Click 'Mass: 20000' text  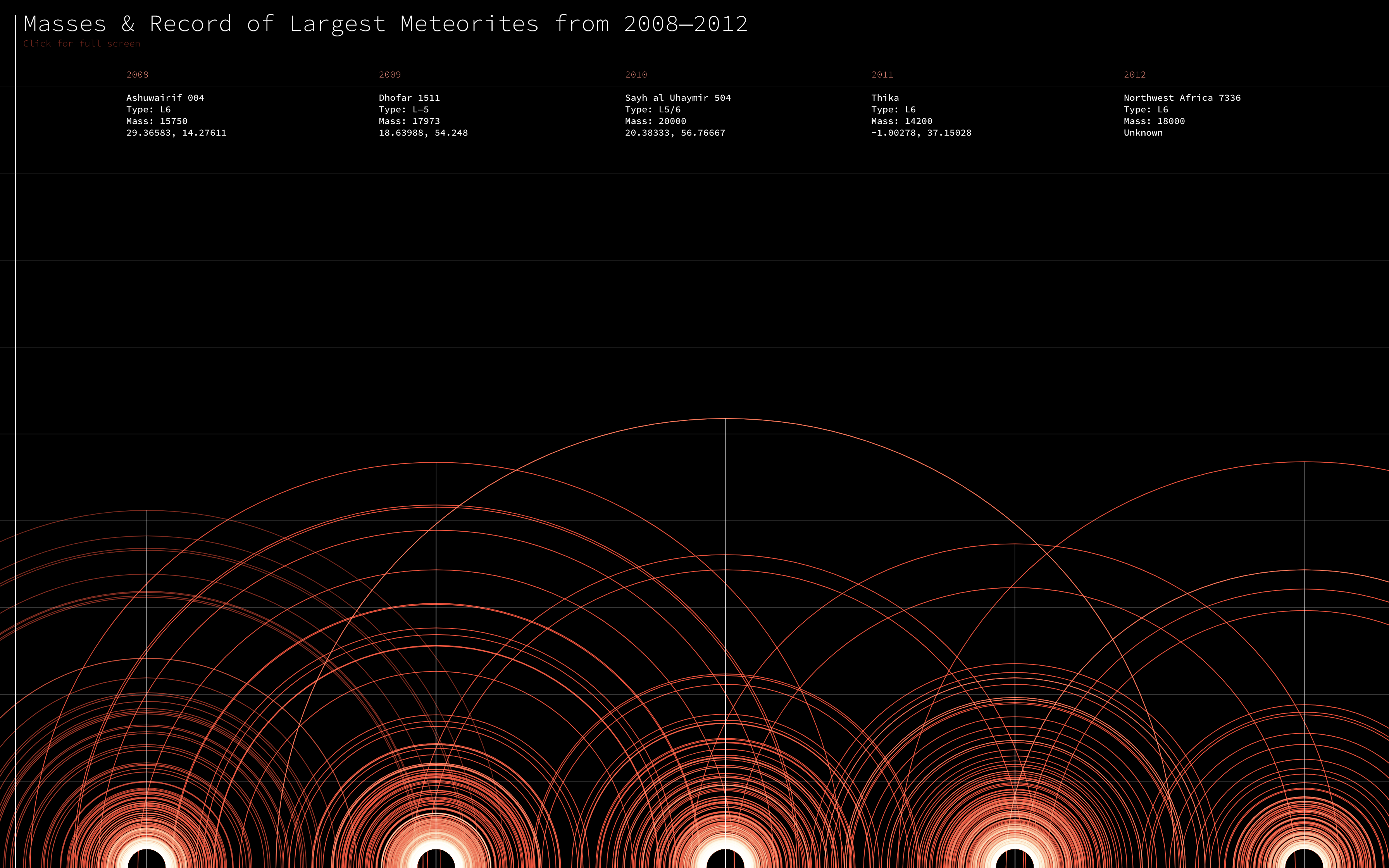(x=655, y=121)
